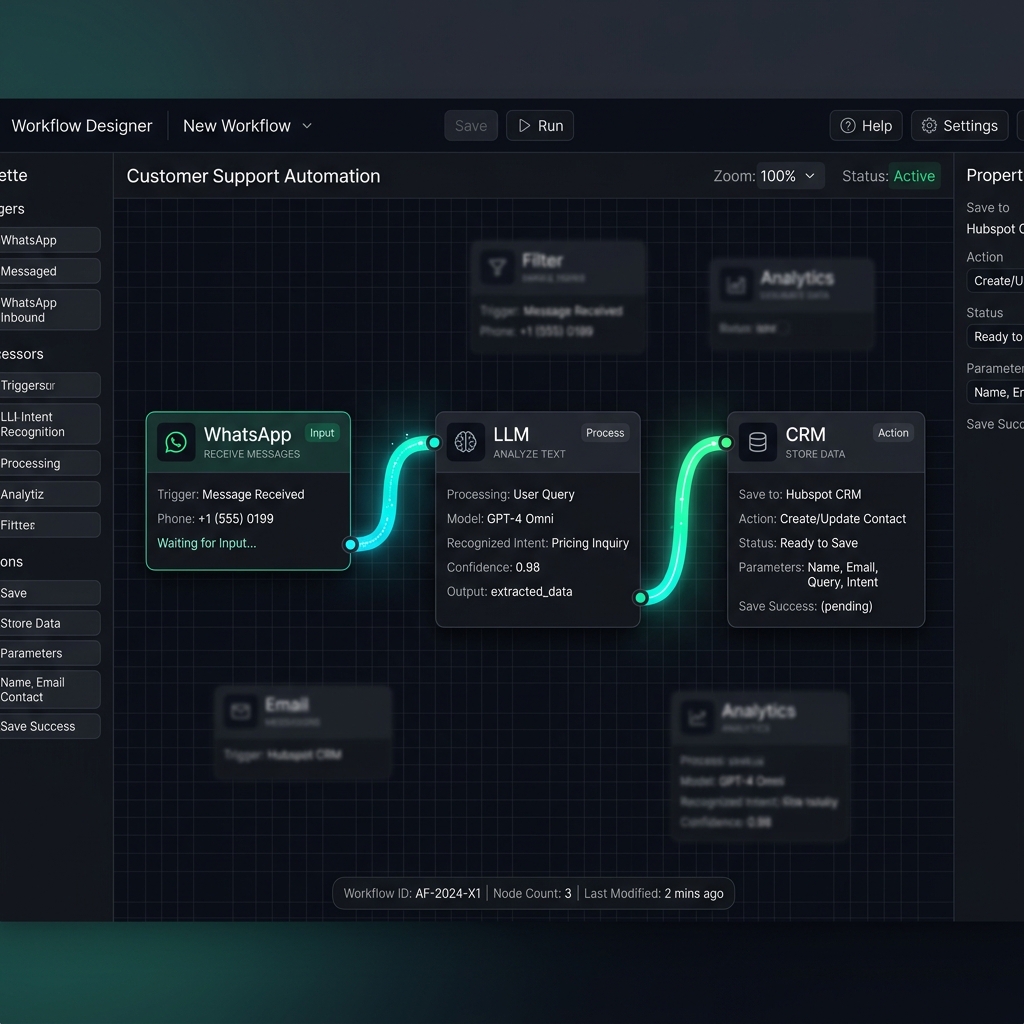Click Save to: Hubspot CRM text

[799, 494]
